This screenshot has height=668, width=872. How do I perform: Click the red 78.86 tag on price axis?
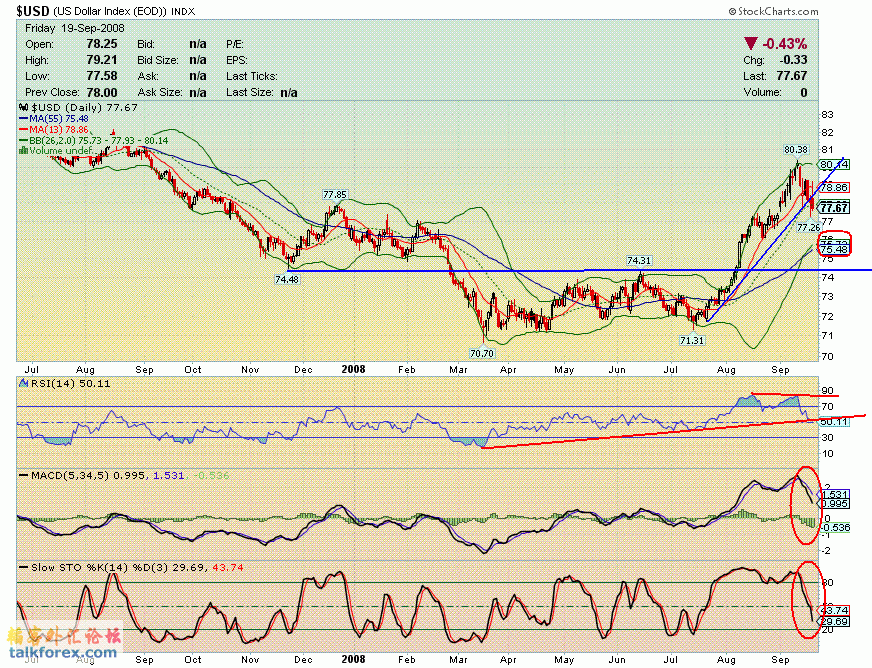coord(834,187)
